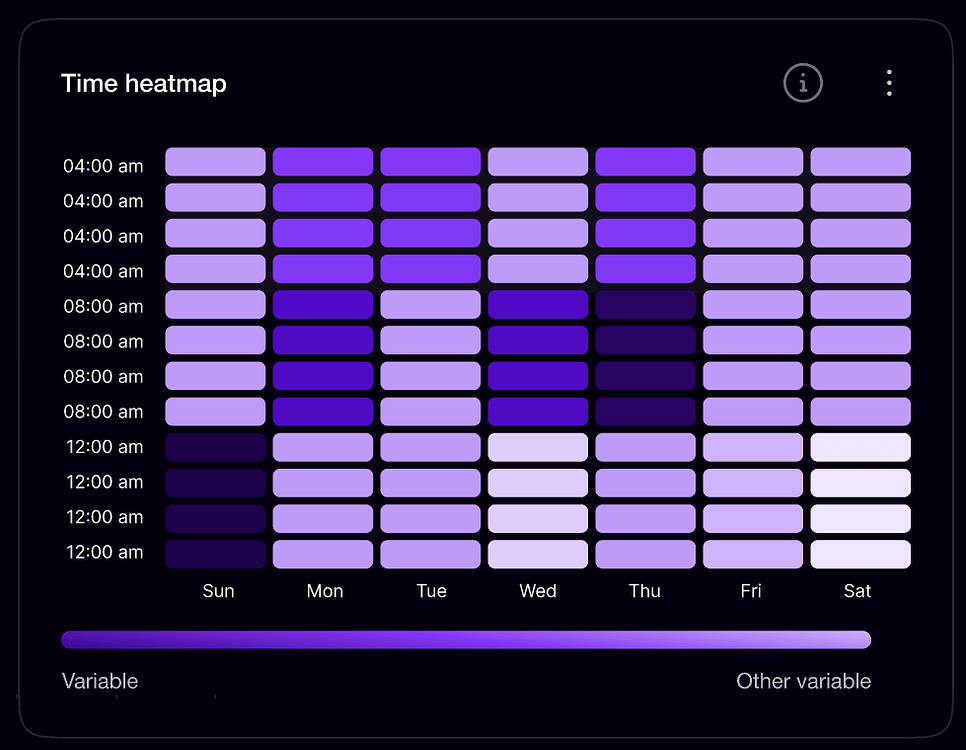Select the Sat day label
The height and width of the screenshot is (750, 966).
pos(857,591)
